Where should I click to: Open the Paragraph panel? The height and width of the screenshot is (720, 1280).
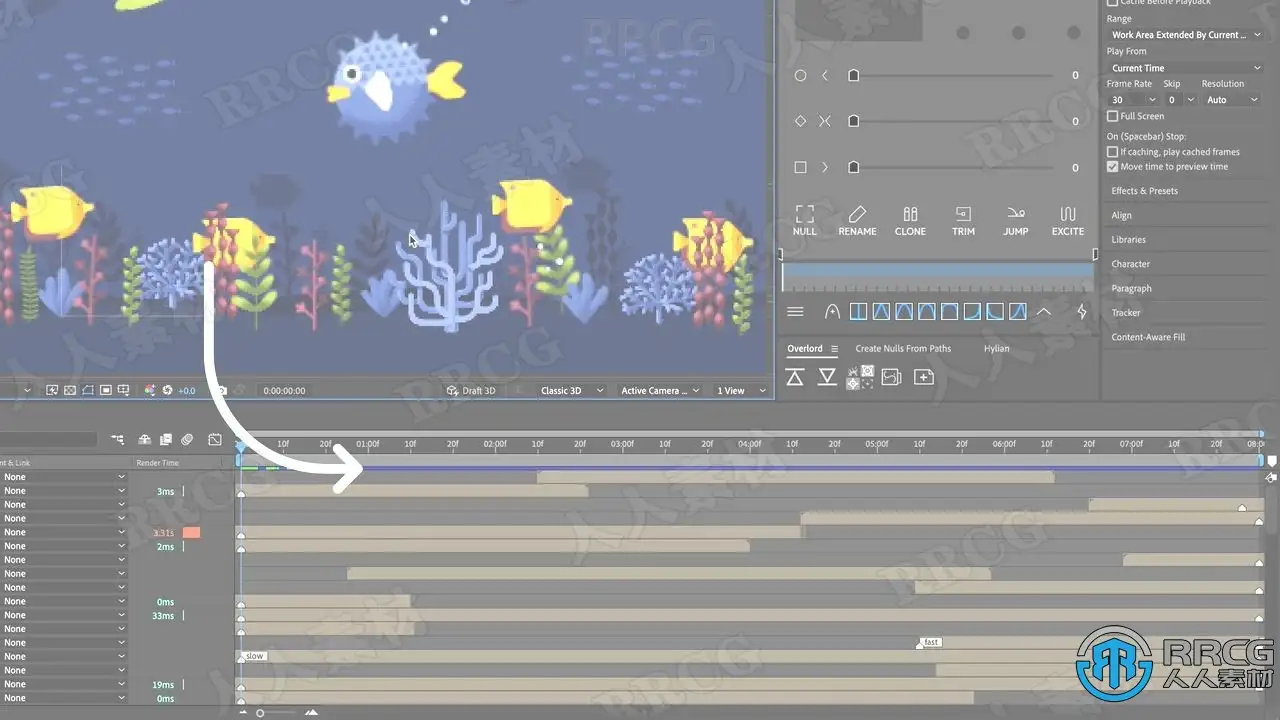(x=1131, y=288)
